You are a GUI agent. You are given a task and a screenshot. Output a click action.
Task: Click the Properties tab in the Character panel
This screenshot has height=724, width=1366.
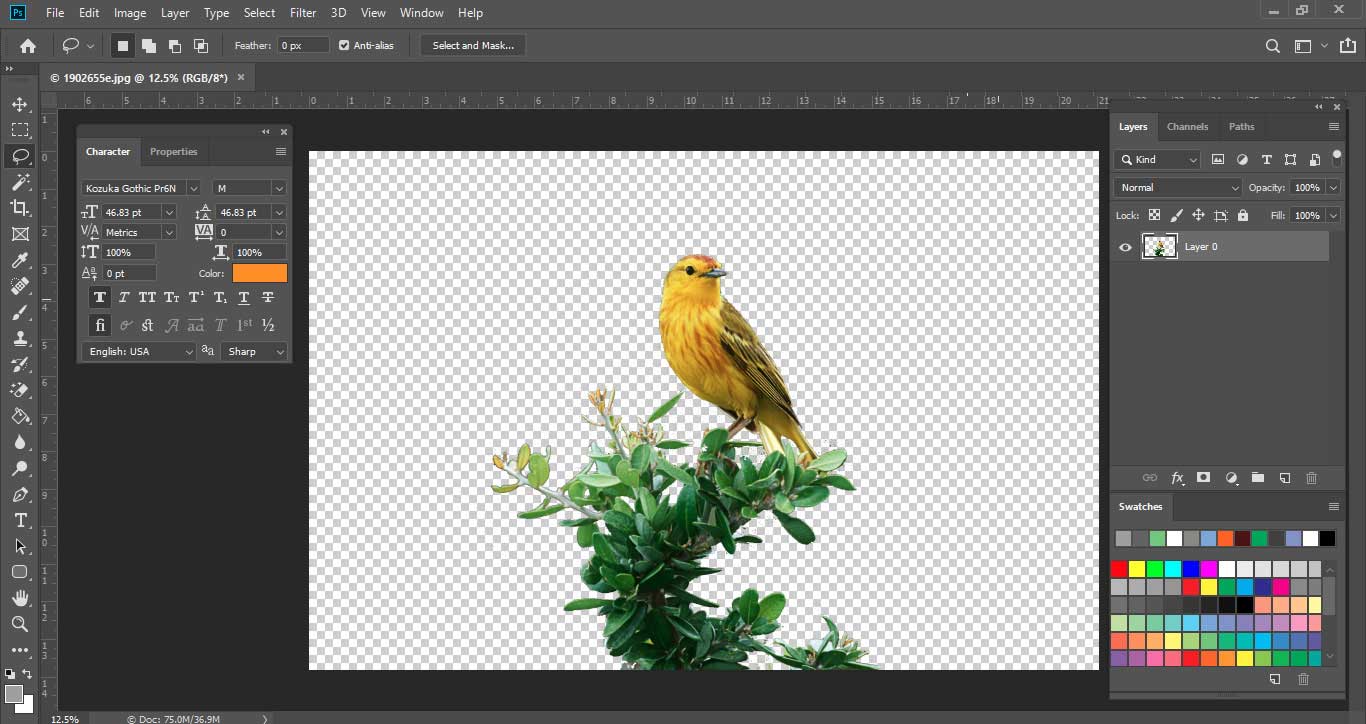point(173,151)
